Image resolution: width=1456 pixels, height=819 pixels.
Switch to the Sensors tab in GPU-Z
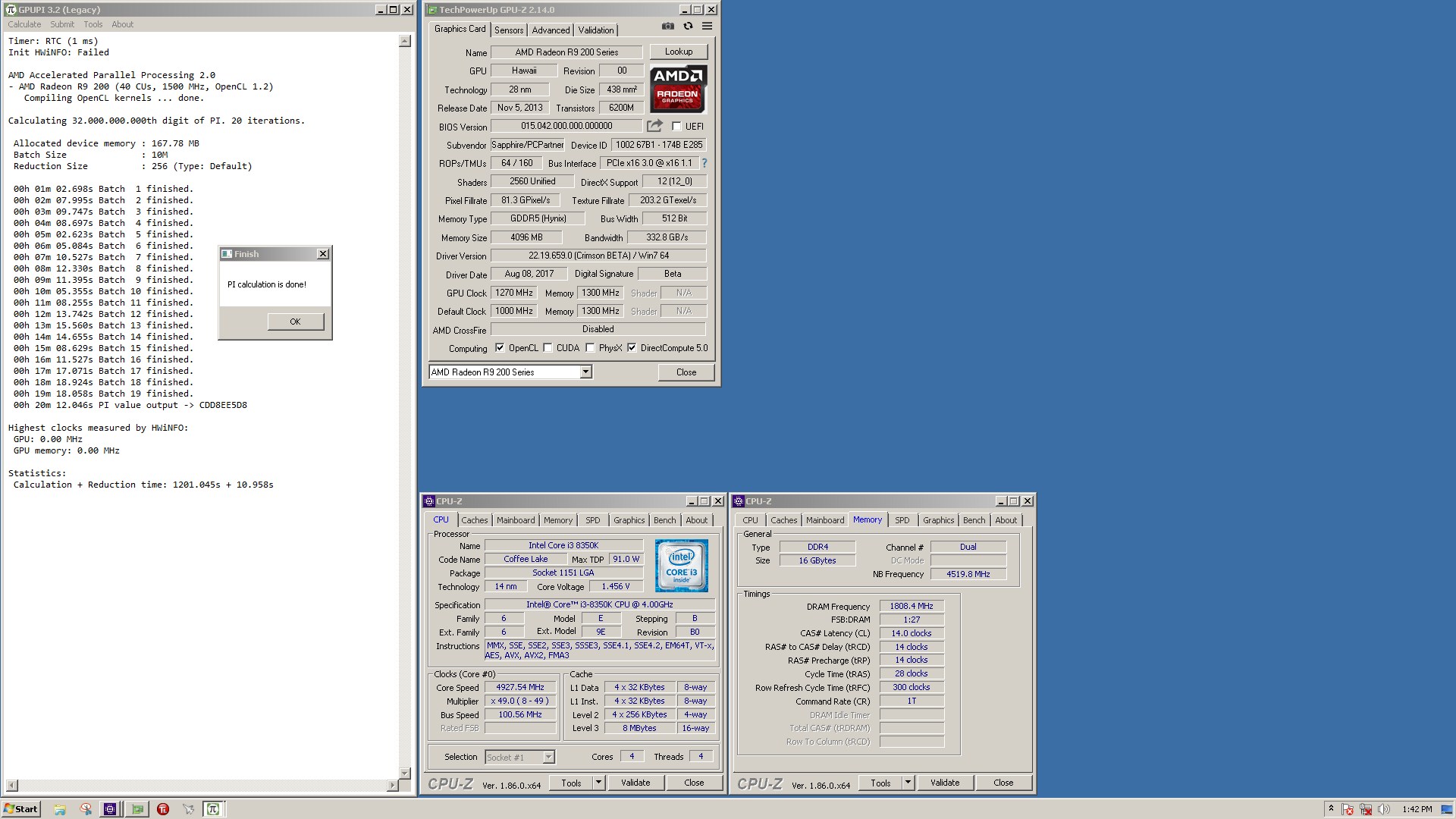(509, 30)
